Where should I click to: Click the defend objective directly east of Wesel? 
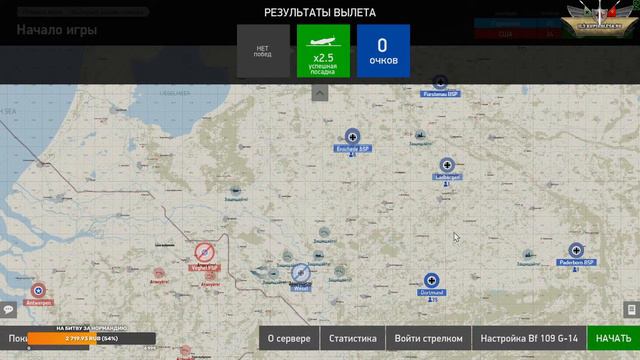(x=340, y=271)
